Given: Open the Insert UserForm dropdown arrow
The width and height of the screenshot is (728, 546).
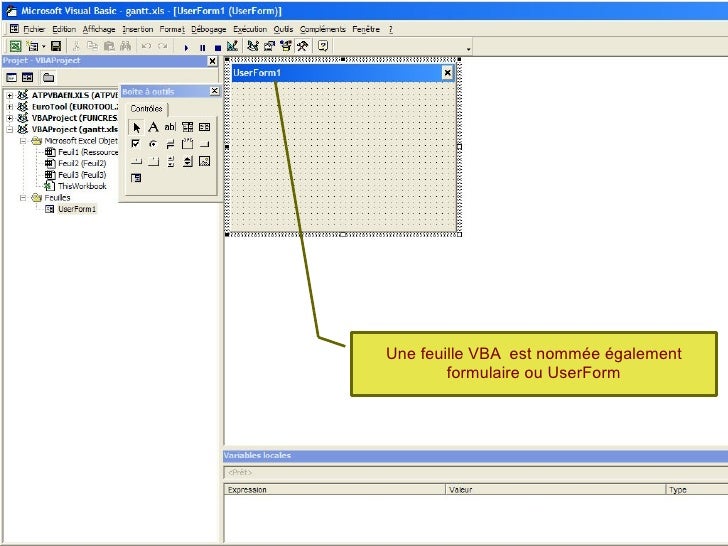Looking at the screenshot, I should point(44,46).
